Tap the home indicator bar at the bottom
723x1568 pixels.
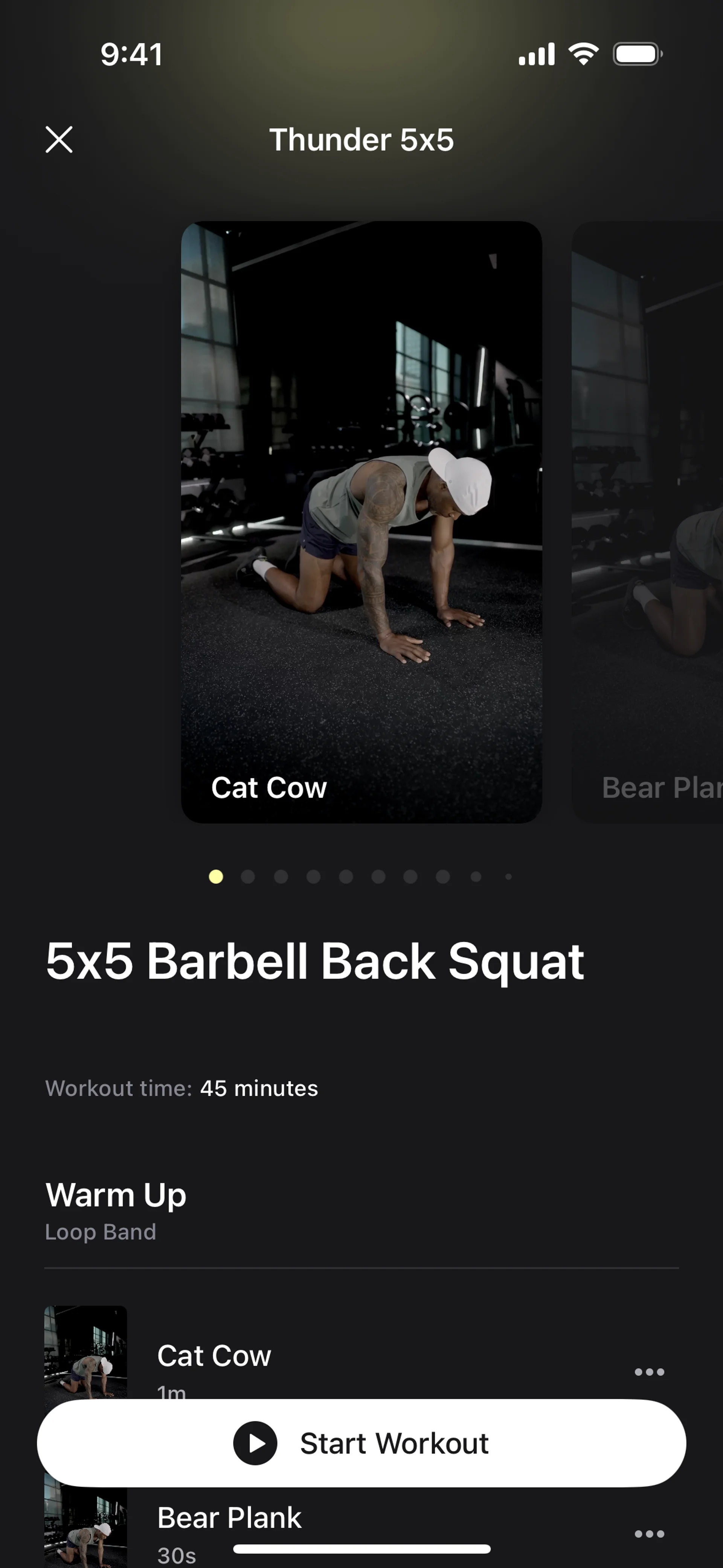coord(361,1548)
